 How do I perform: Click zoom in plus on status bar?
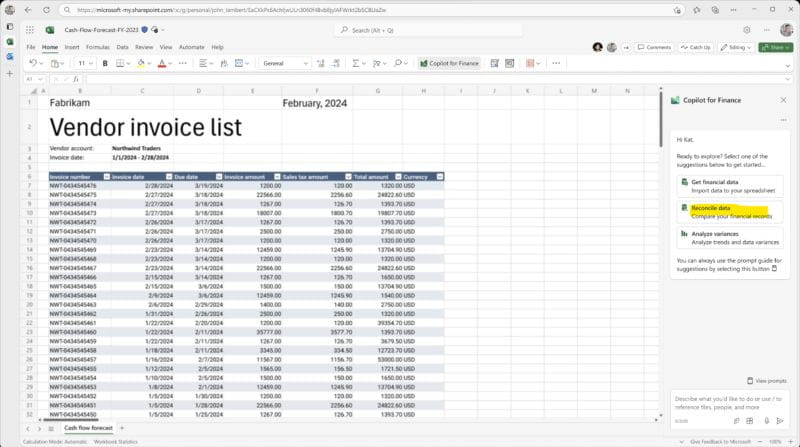[790, 442]
